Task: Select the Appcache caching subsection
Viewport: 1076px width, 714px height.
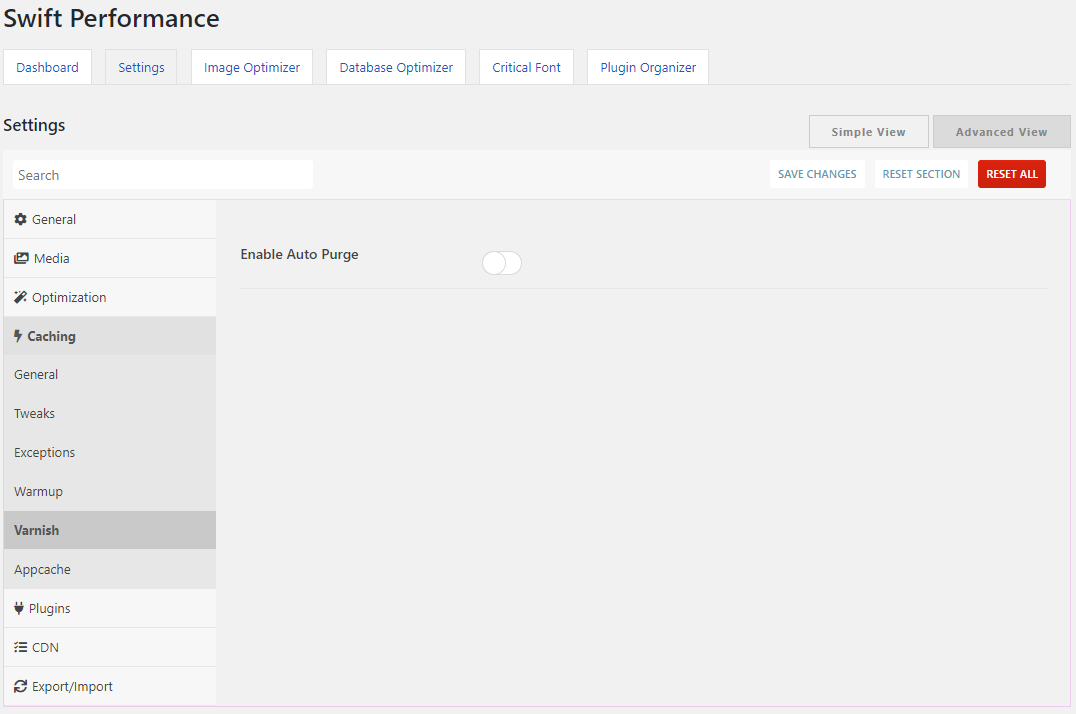Action: [x=110, y=569]
